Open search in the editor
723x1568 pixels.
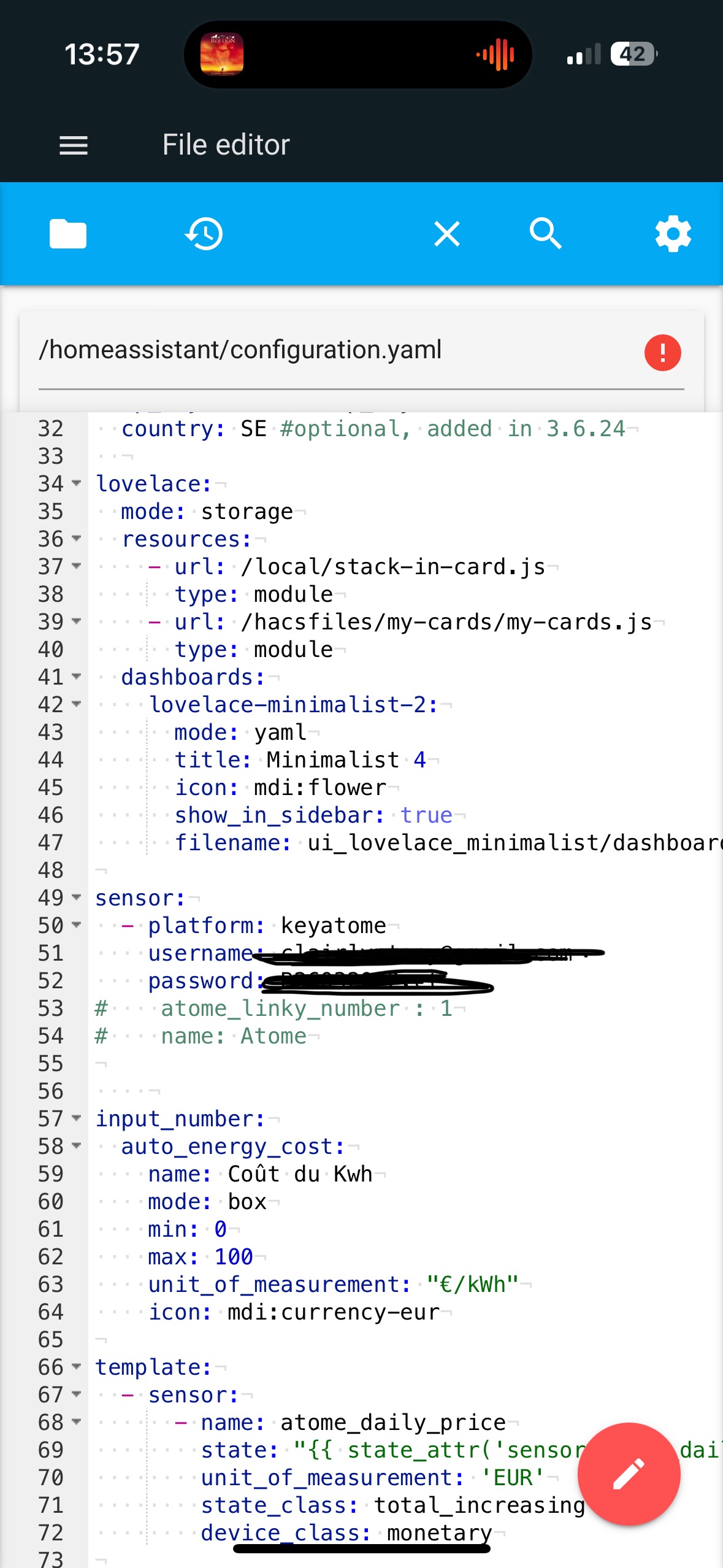[545, 233]
